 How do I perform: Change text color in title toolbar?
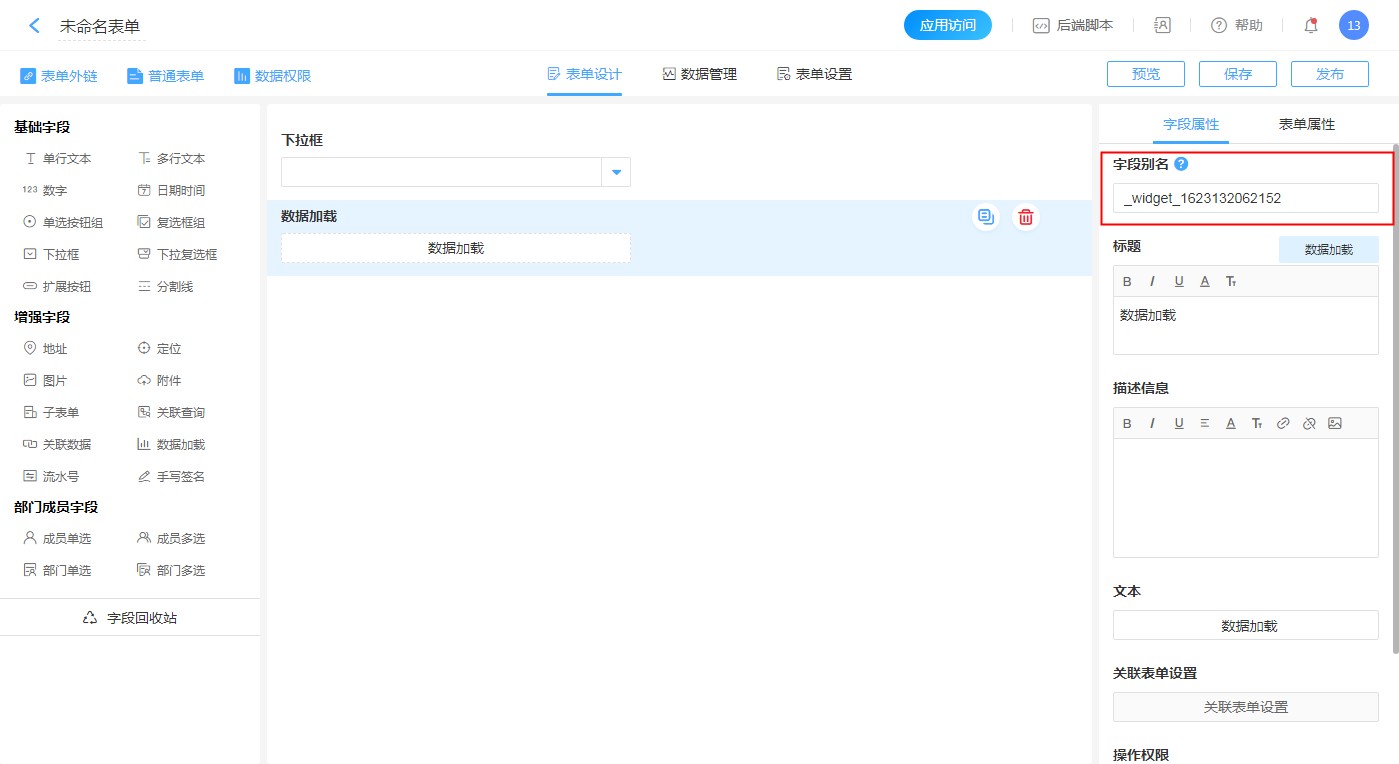click(x=1205, y=282)
